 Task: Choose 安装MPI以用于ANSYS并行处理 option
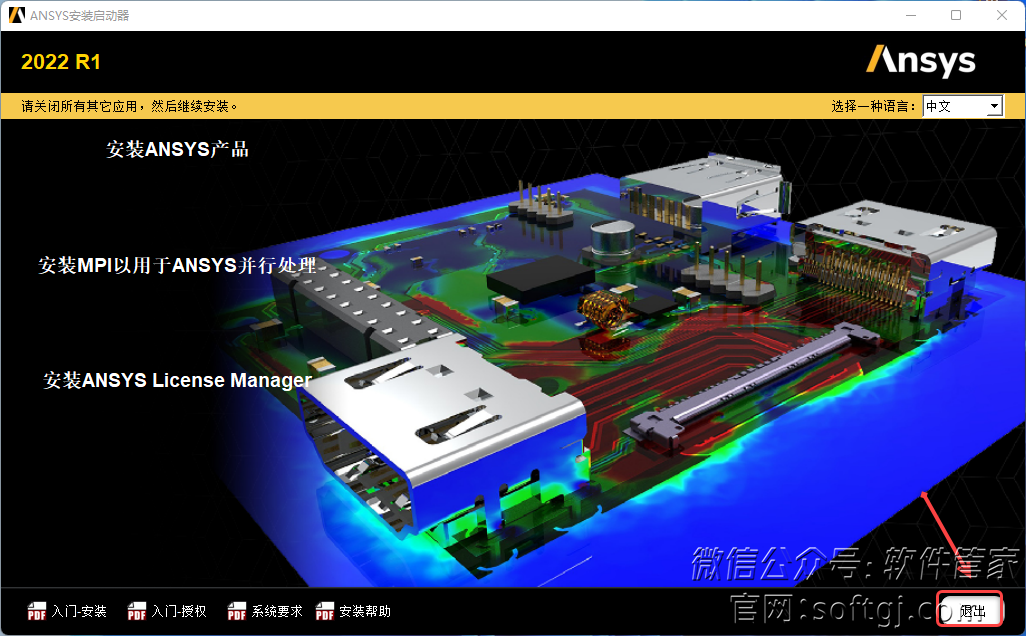(x=177, y=265)
